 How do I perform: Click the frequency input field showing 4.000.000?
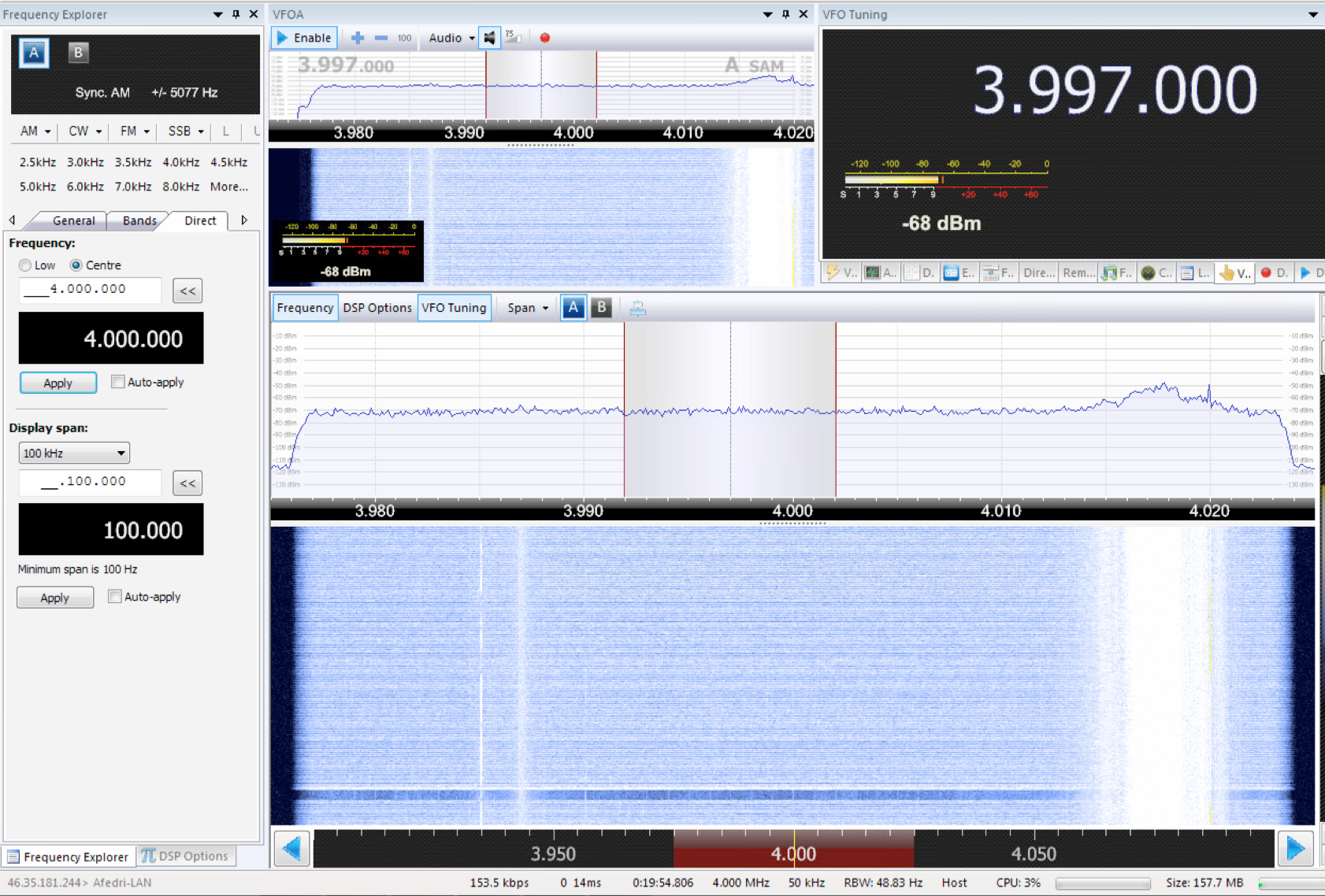coord(90,290)
